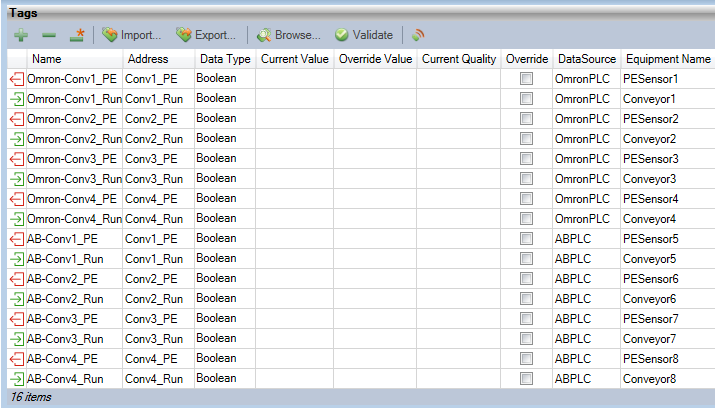The image size is (715, 408).
Task: Click red arrow icon for AB-Conv3_PE row
Action: tap(17, 319)
